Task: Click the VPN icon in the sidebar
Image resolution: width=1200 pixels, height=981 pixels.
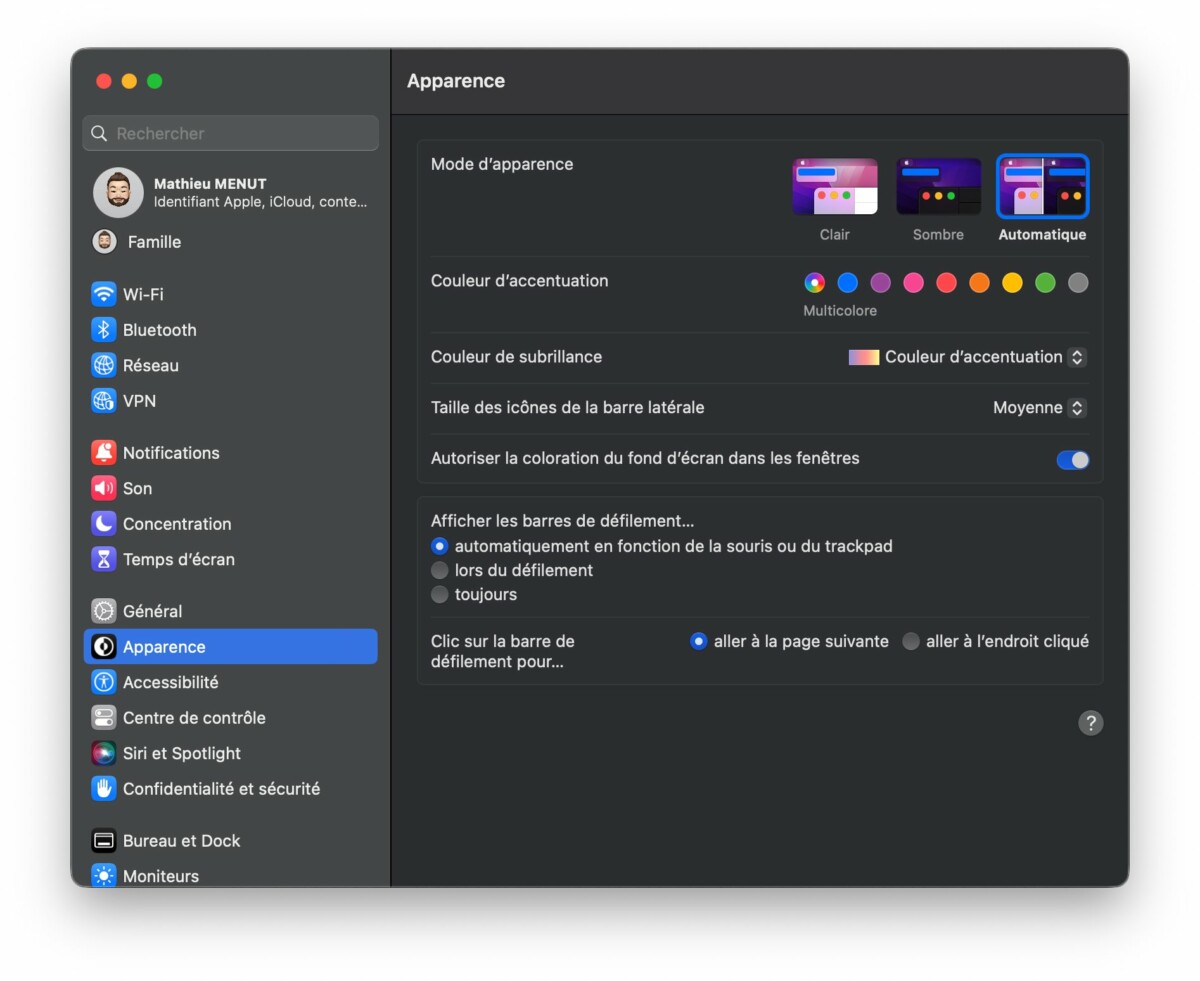Action: click(x=104, y=401)
